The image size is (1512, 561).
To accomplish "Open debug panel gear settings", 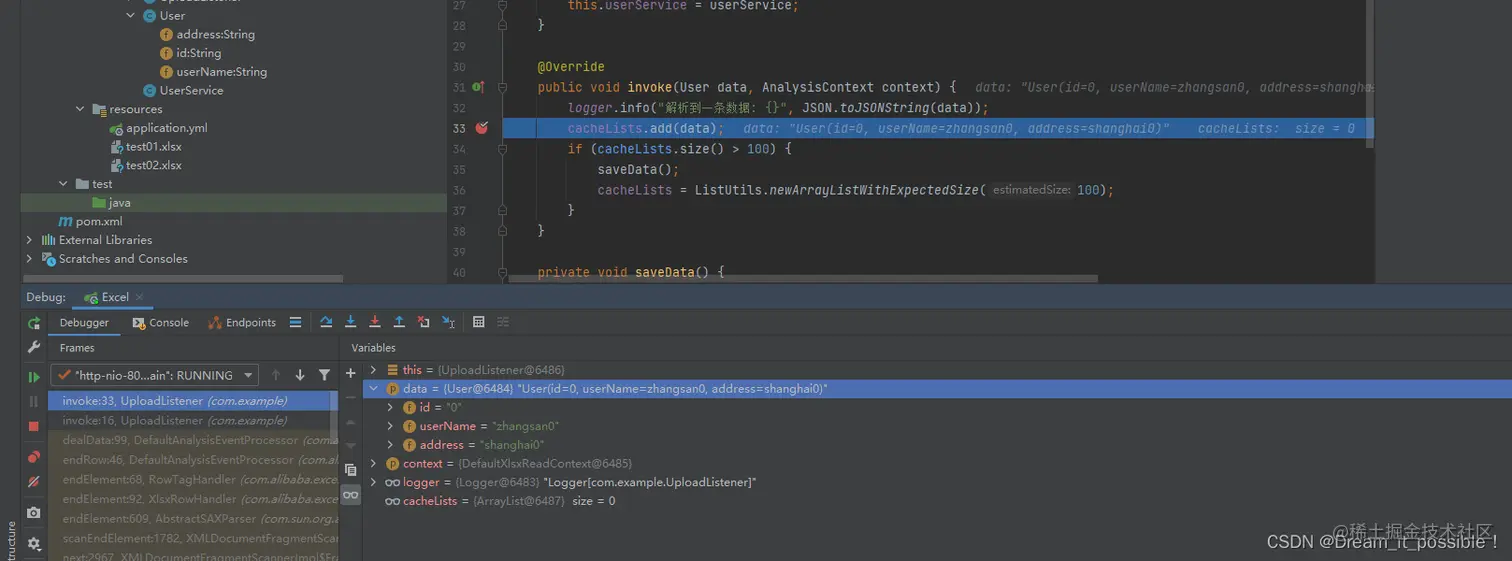I will tap(34, 543).
